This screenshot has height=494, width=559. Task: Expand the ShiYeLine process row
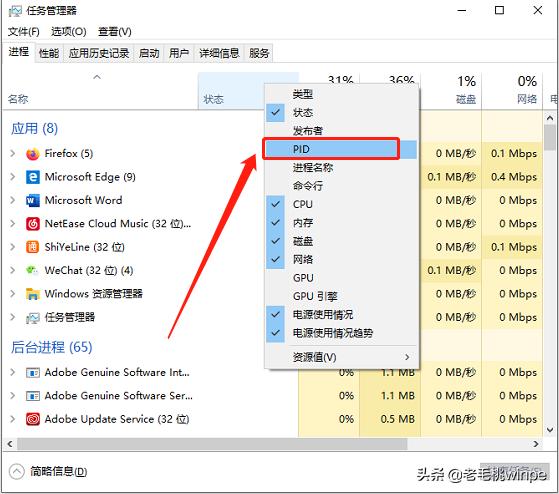tap(13, 247)
